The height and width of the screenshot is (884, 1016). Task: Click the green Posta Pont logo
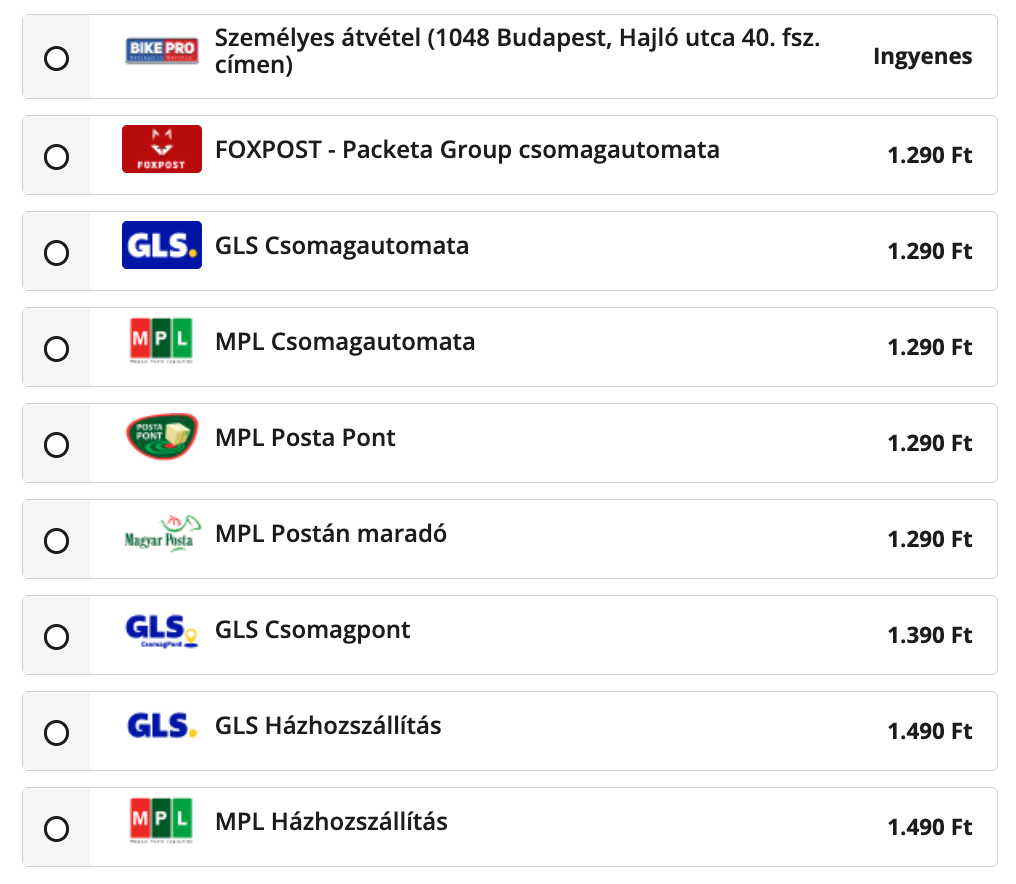(x=161, y=437)
